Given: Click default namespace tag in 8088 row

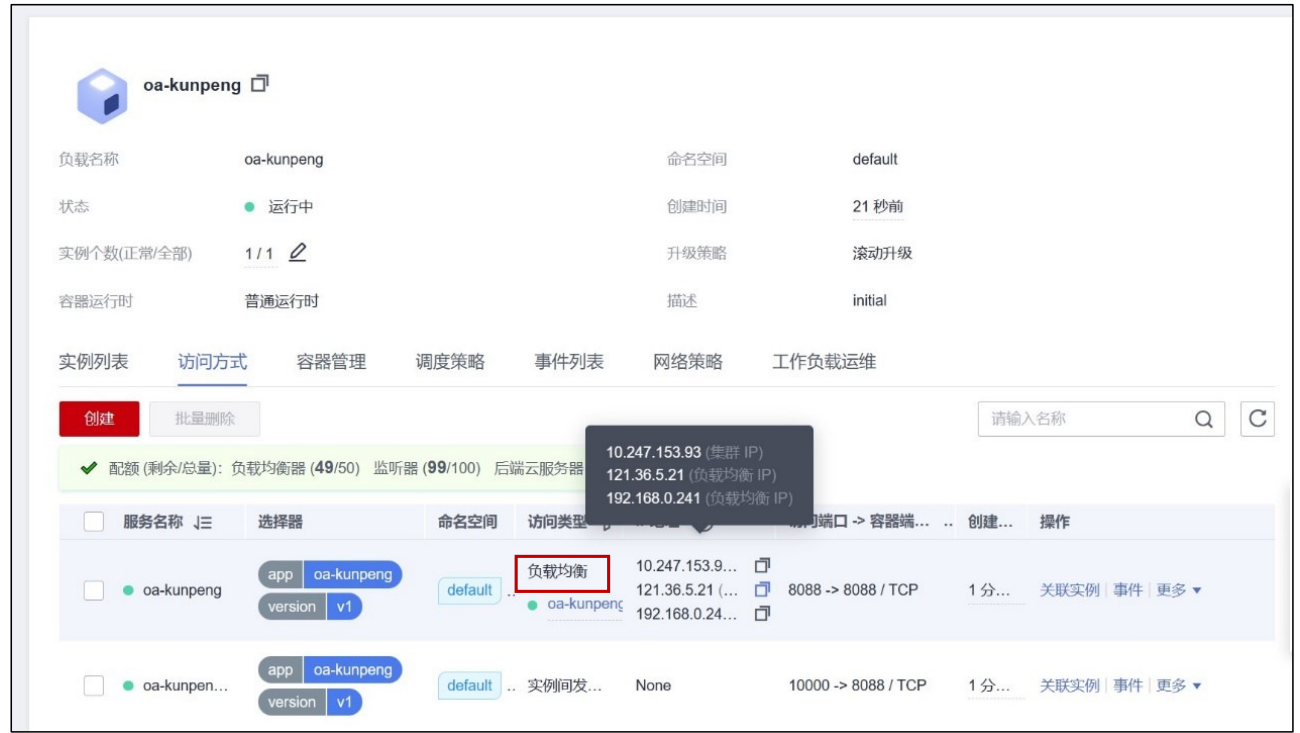Looking at the screenshot, I should [x=469, y=590].
